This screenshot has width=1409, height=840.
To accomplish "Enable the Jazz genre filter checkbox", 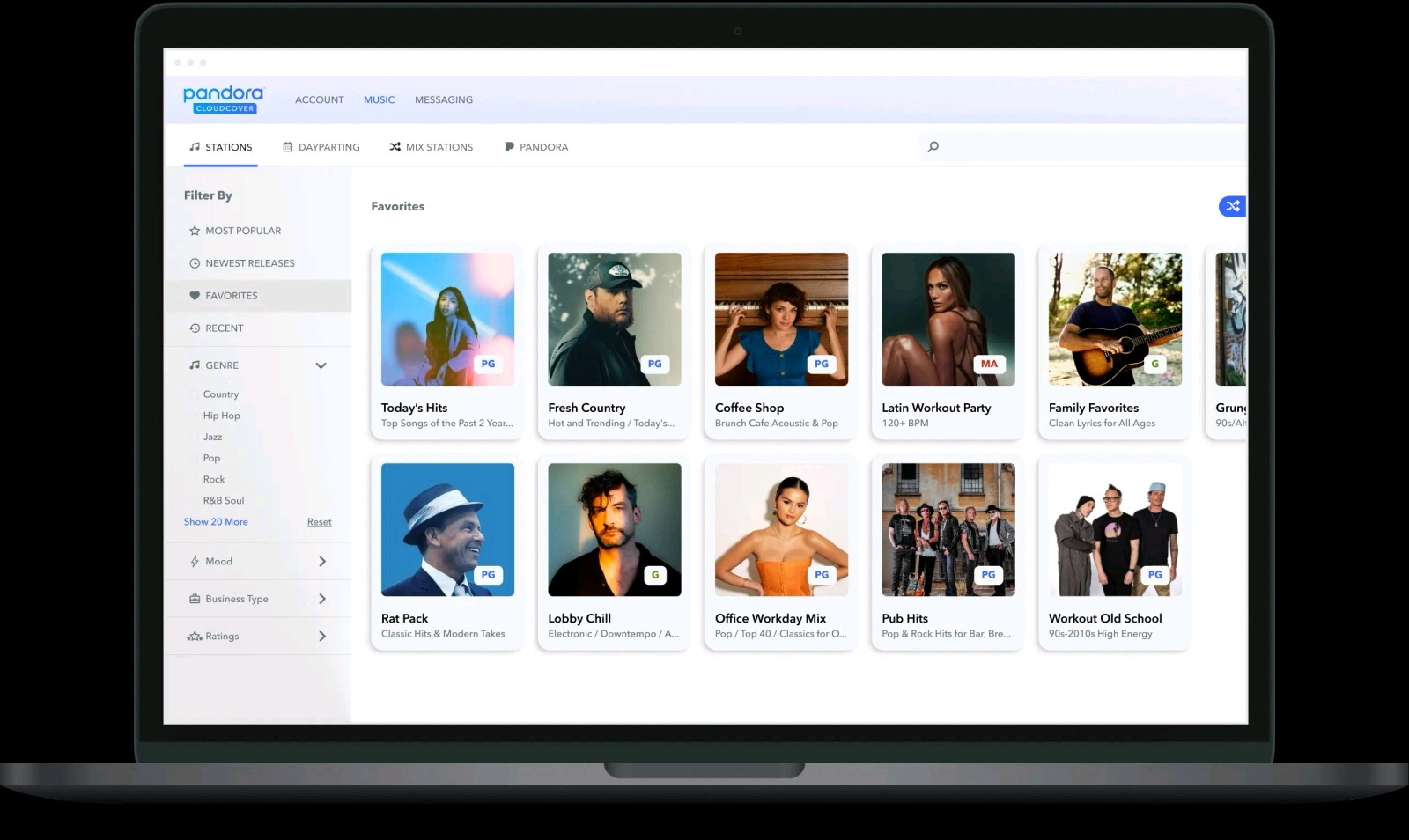I will pos(194,437).
